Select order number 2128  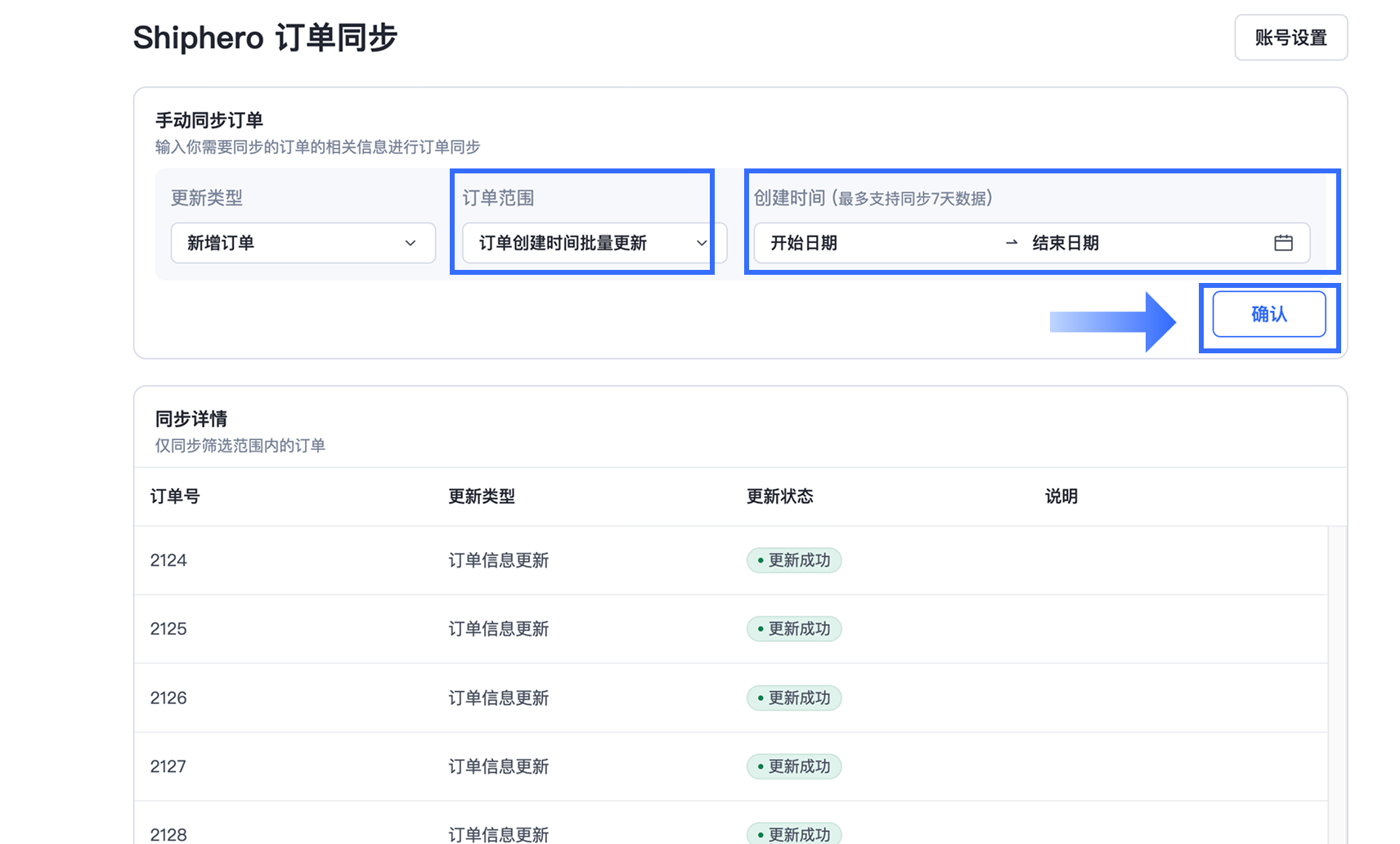(168, 834)
